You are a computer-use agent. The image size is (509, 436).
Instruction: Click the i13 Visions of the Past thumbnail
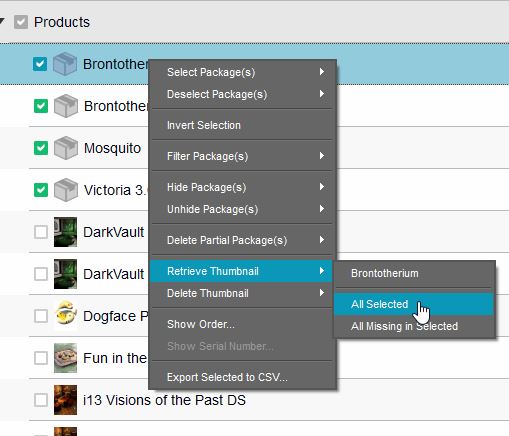pos(65,400)
